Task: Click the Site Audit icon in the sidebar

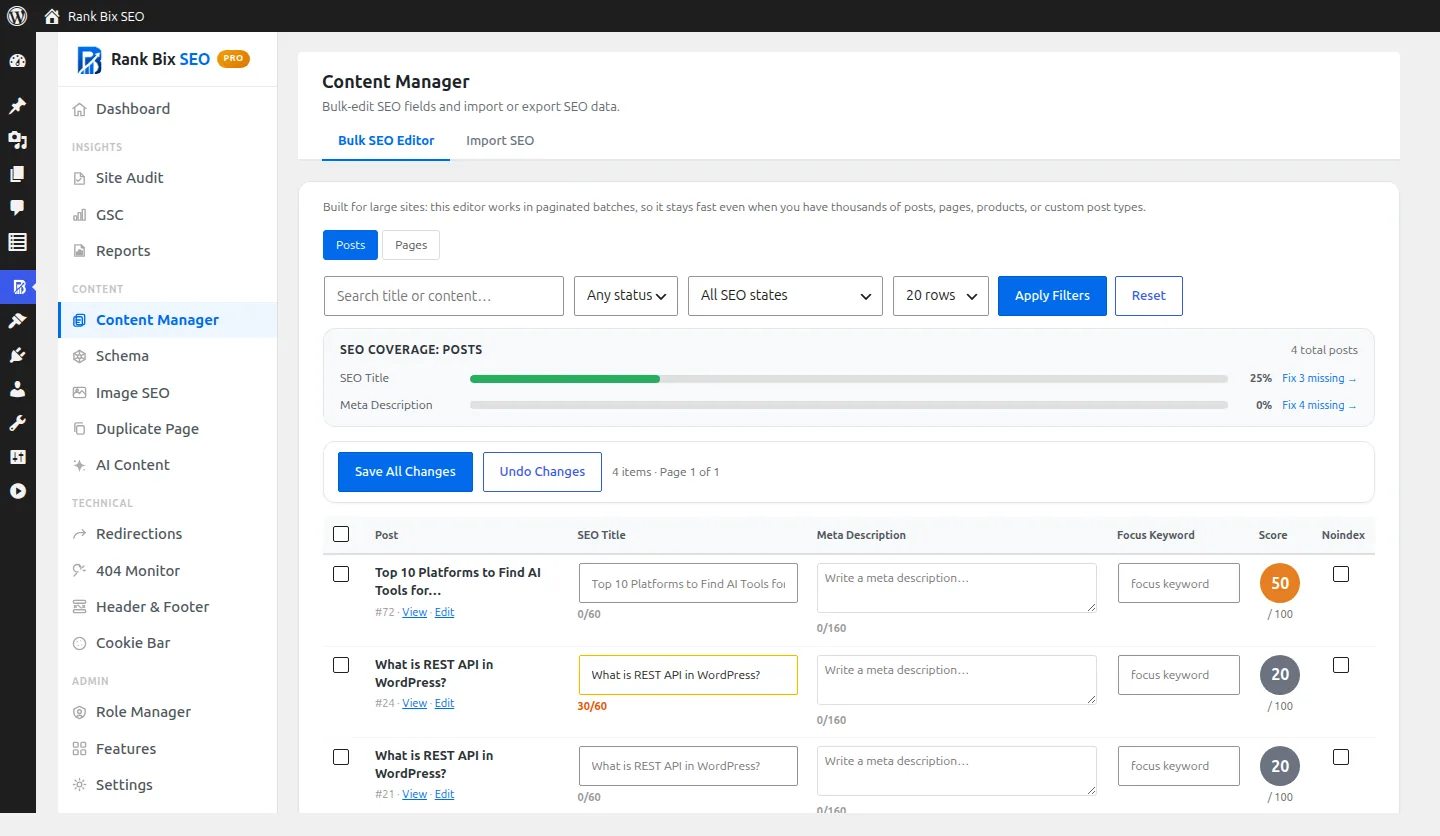Action: [80, 178]
